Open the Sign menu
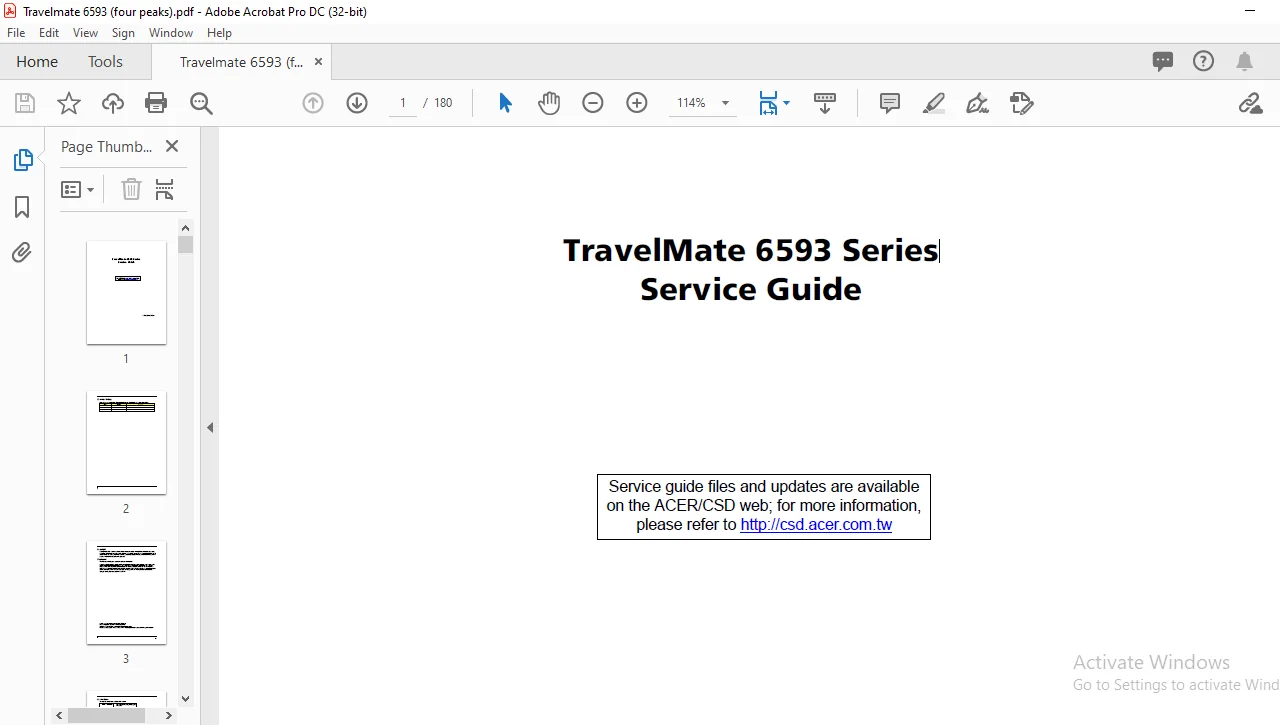Image resolution: width=1280 pixels, height=725 pixels. [x=123, y=33]
